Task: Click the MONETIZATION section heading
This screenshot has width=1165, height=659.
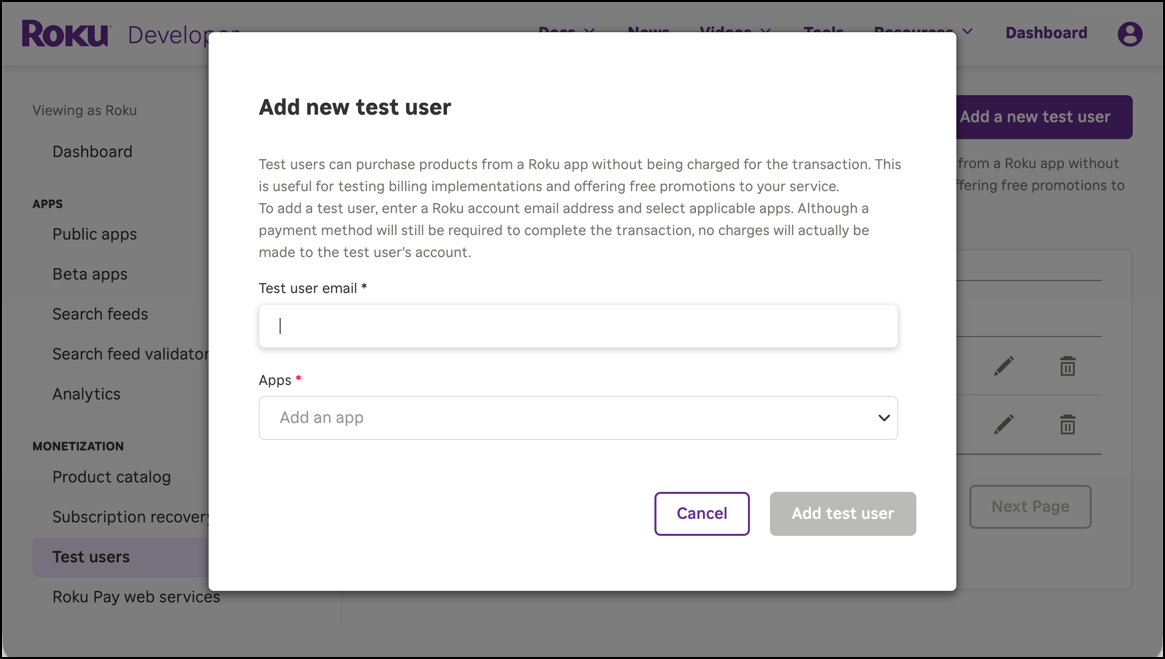Action: point(78,447)
